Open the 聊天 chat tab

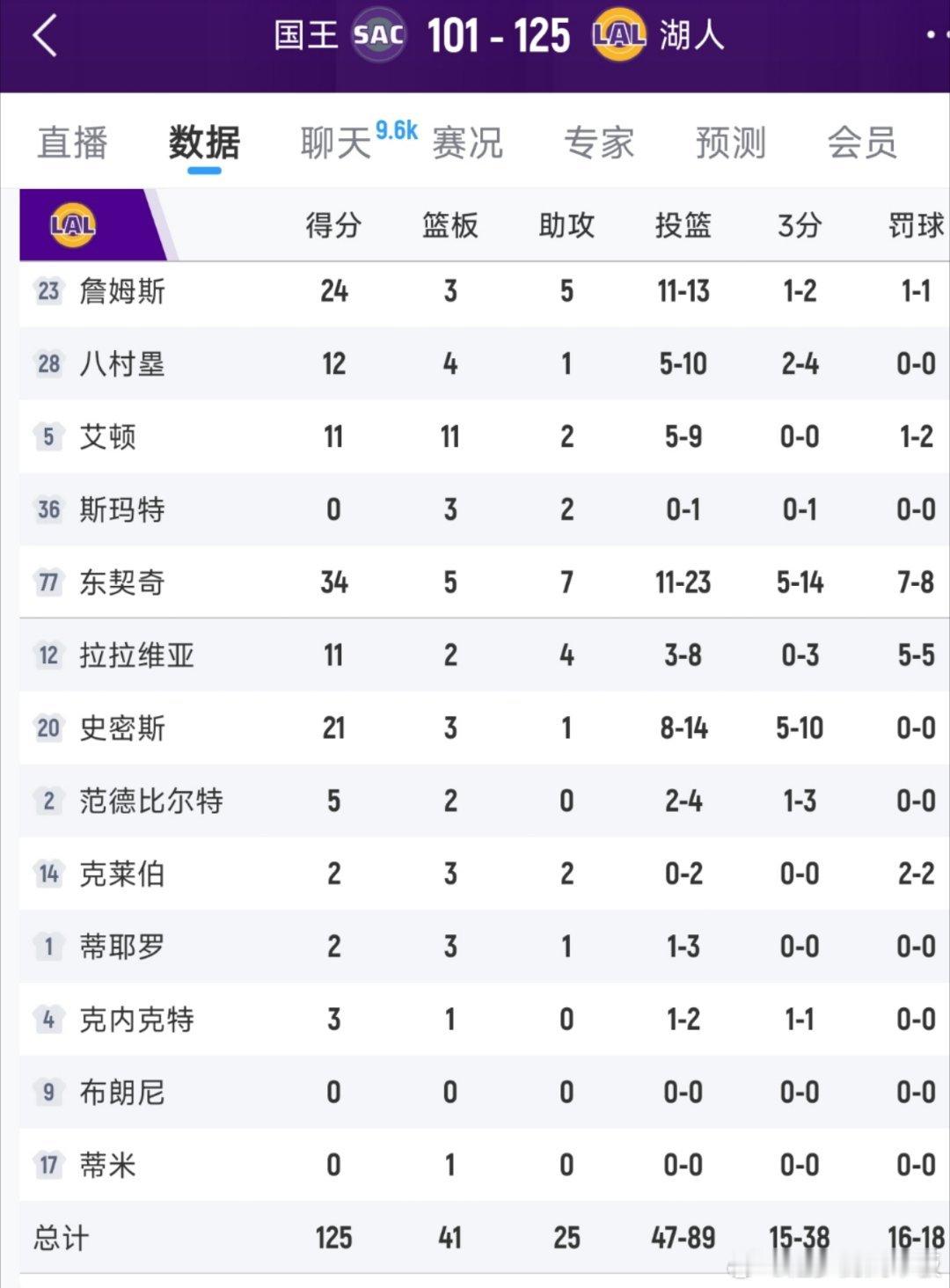[x=336, y=143]
